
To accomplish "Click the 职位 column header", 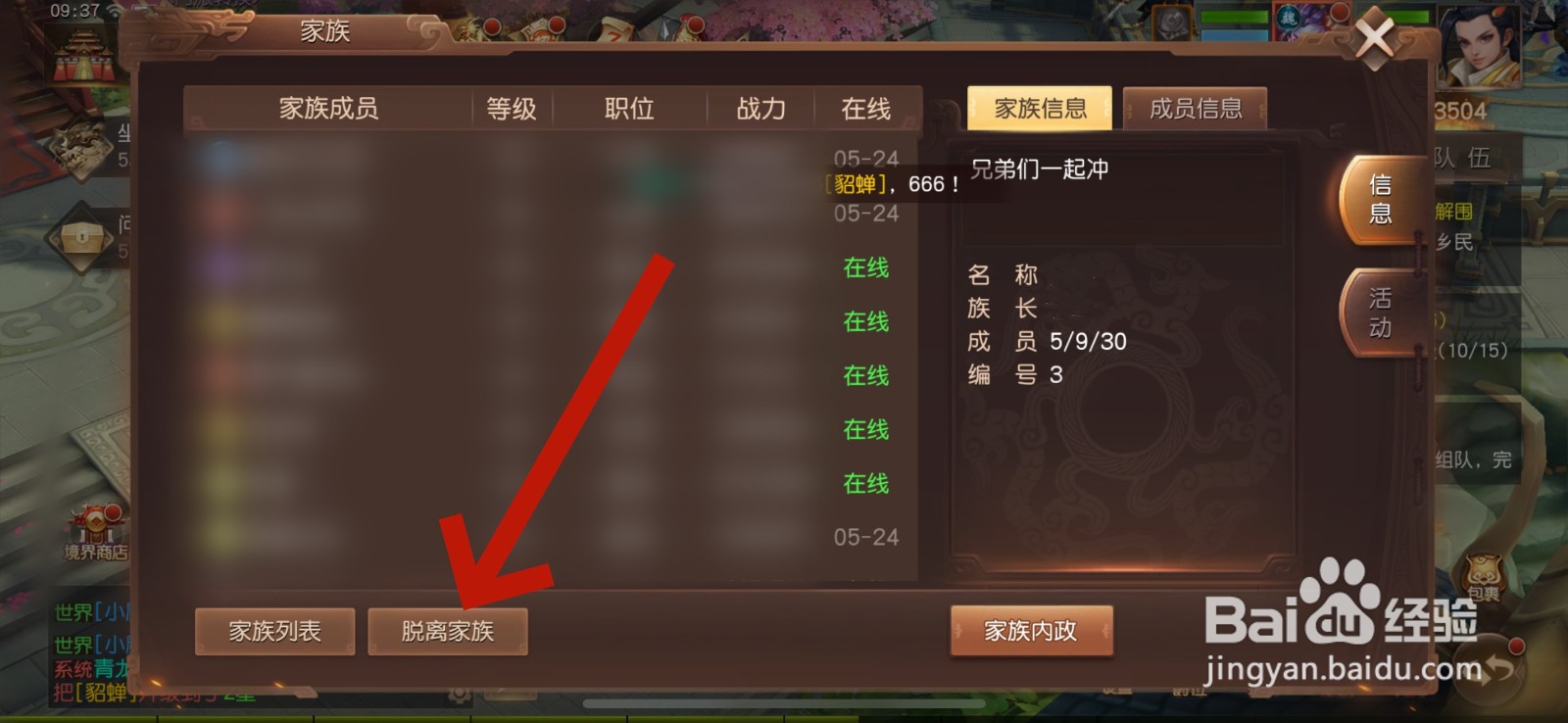I will pyautogui.click(x=629, y=109).
